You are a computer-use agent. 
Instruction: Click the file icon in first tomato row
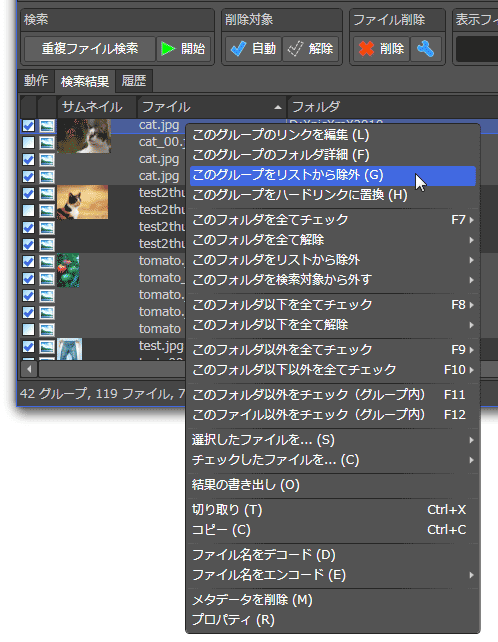click(x=47, y=261)
